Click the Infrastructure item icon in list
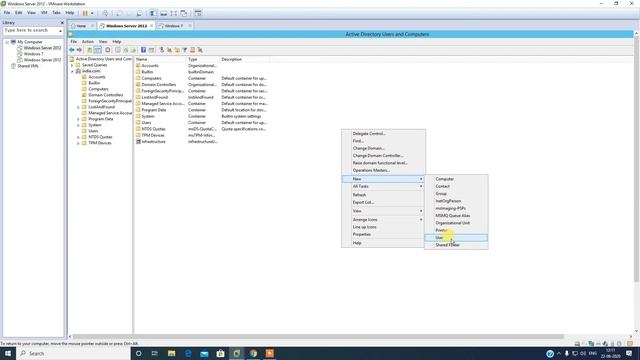640x360 pixels. (138, 142)
